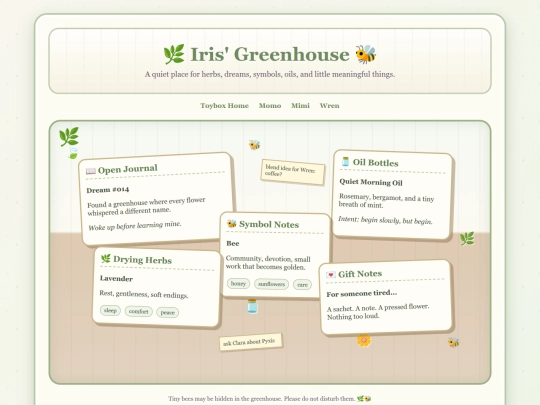Screen dimensions: 540x405
Task: Click the 'Bee' symbol title
Action: point(233,243)
